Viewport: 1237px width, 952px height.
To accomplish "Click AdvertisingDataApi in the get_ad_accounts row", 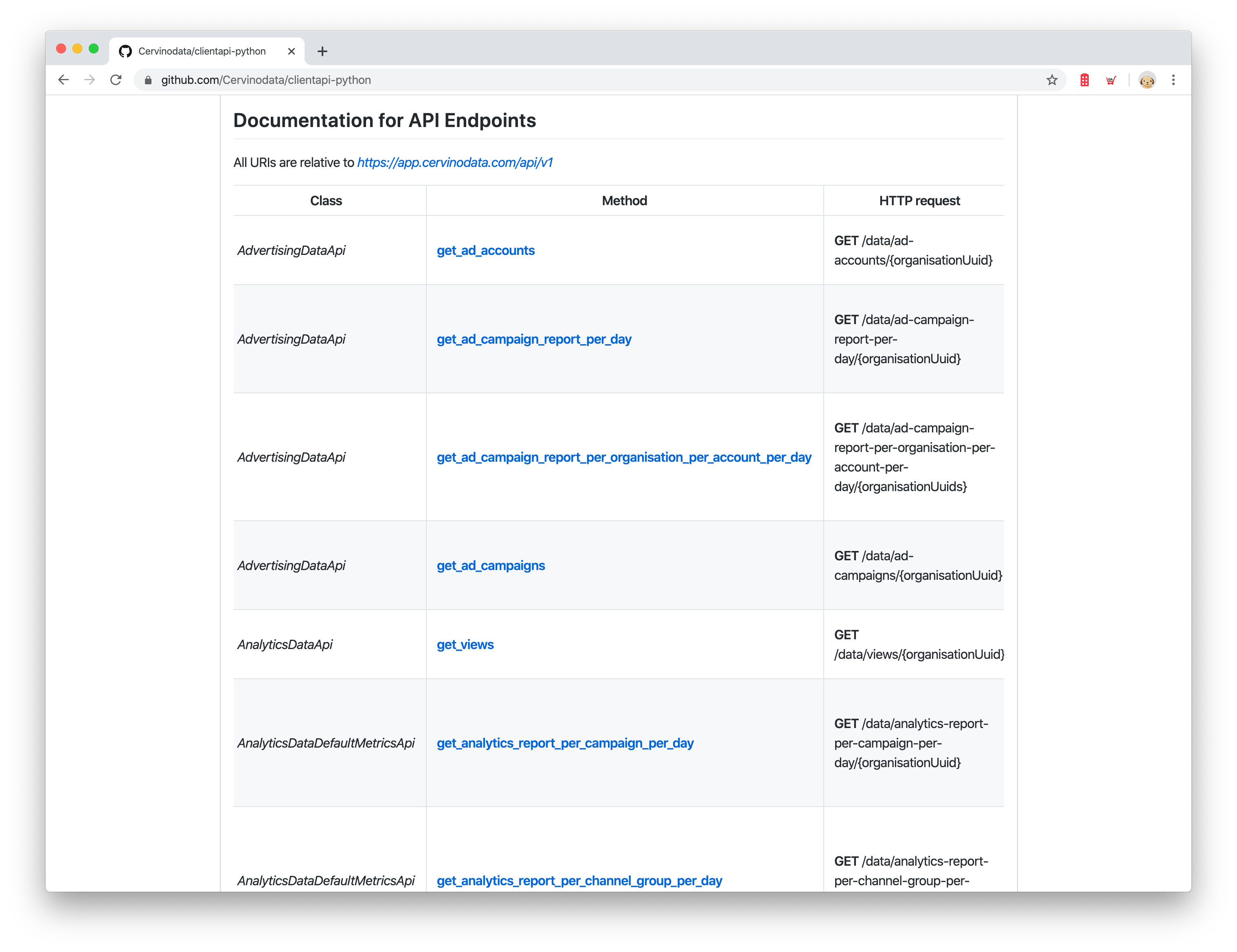I will 291,250.
